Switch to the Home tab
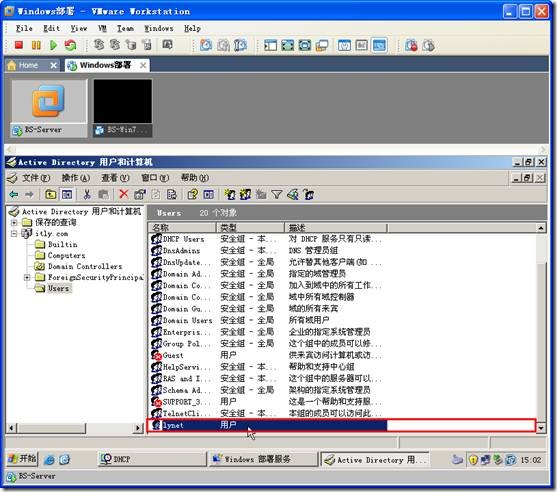The width and height of the screenshot is (557, 492). (x=28, y=65)
